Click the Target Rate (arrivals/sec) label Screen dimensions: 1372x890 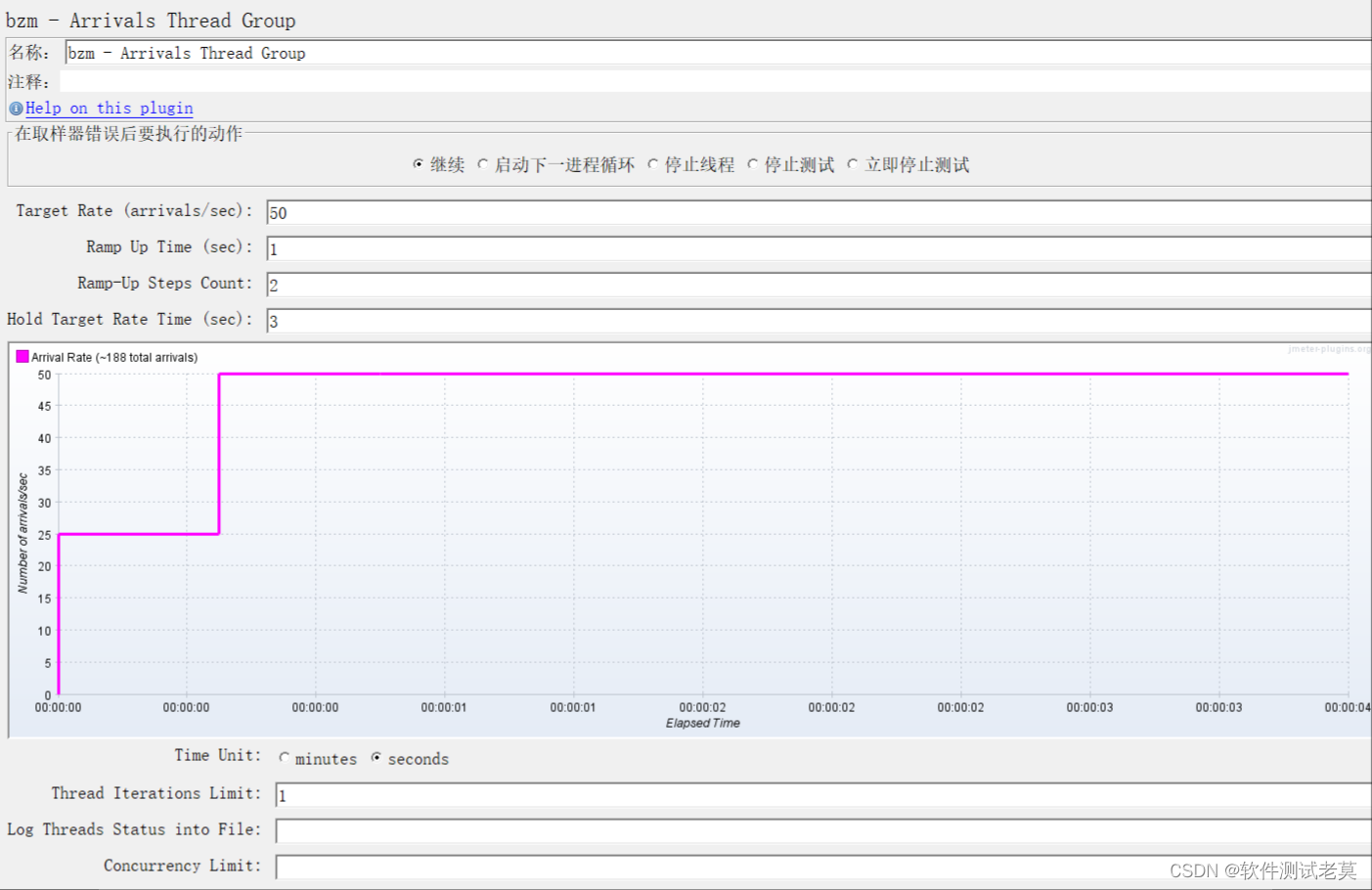tap(134, 211)
